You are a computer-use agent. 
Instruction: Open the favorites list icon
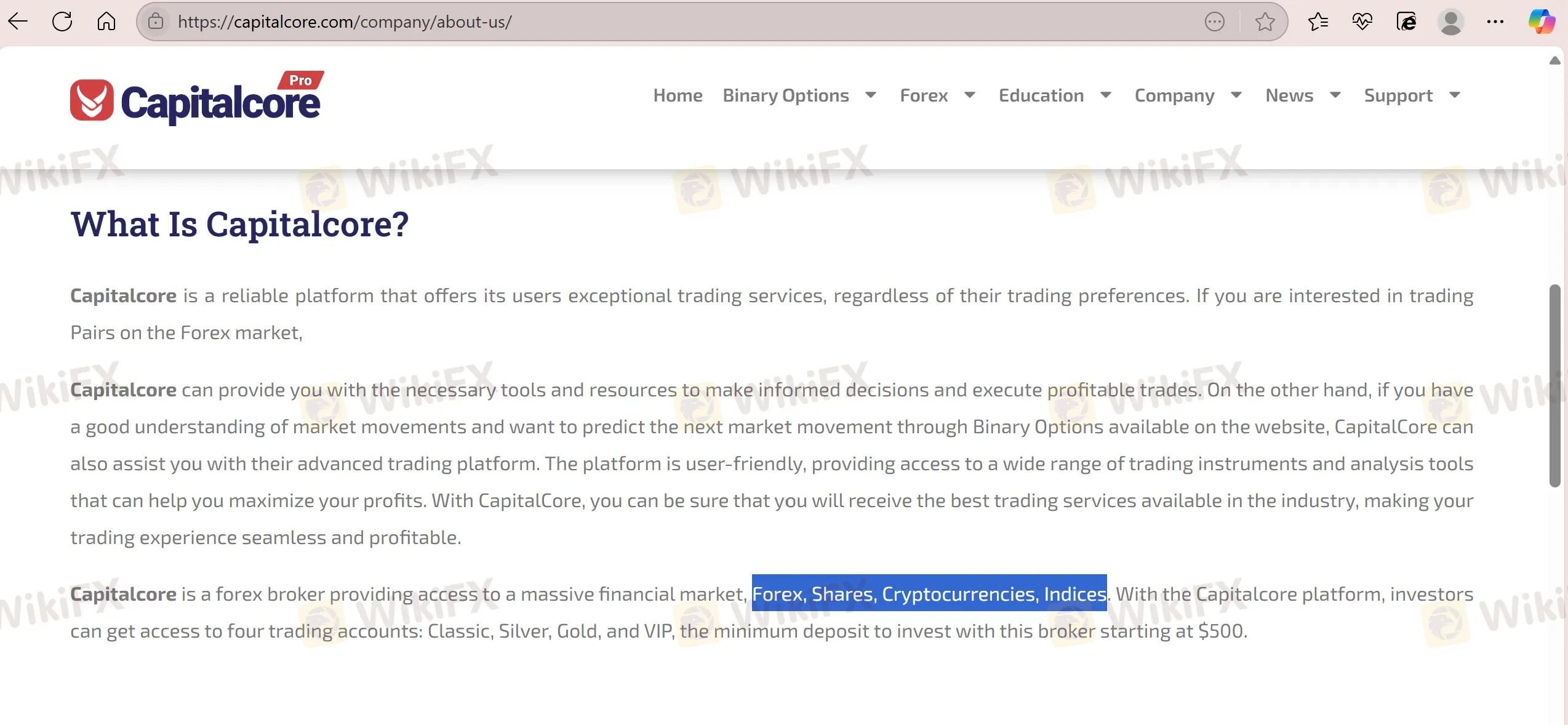(1318, 22)
